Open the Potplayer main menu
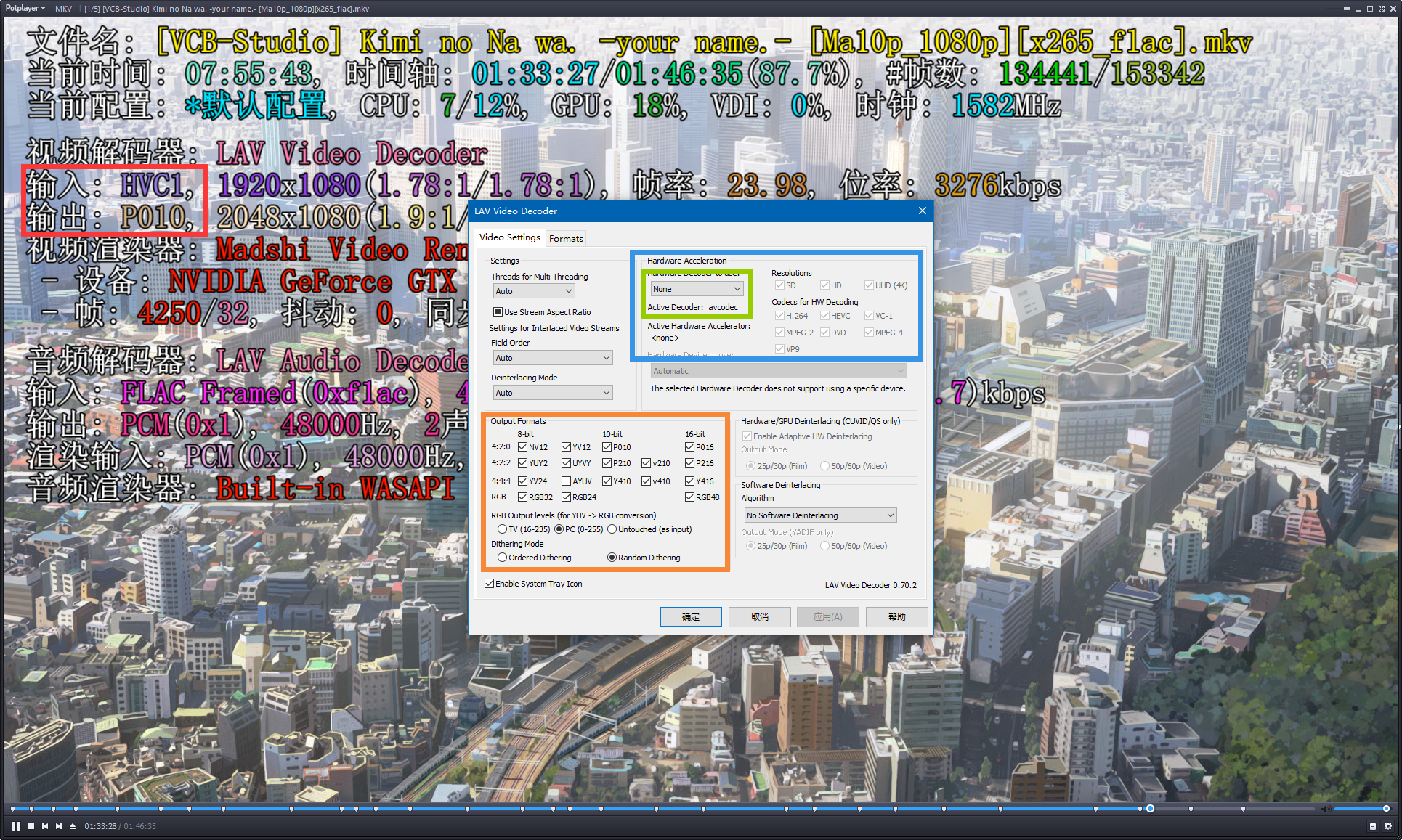The height and width of the screenshot is (840, 1402). click(24, 8)
